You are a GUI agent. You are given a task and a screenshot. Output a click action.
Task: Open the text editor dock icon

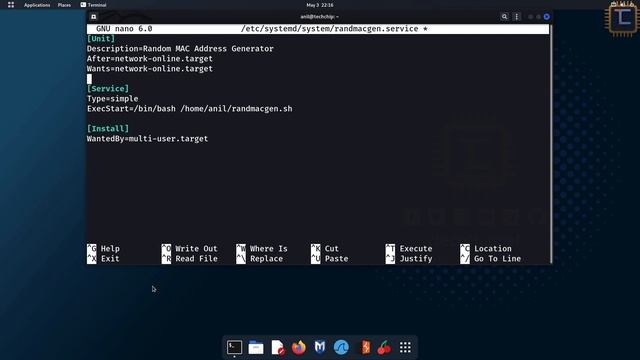(278, 347)
